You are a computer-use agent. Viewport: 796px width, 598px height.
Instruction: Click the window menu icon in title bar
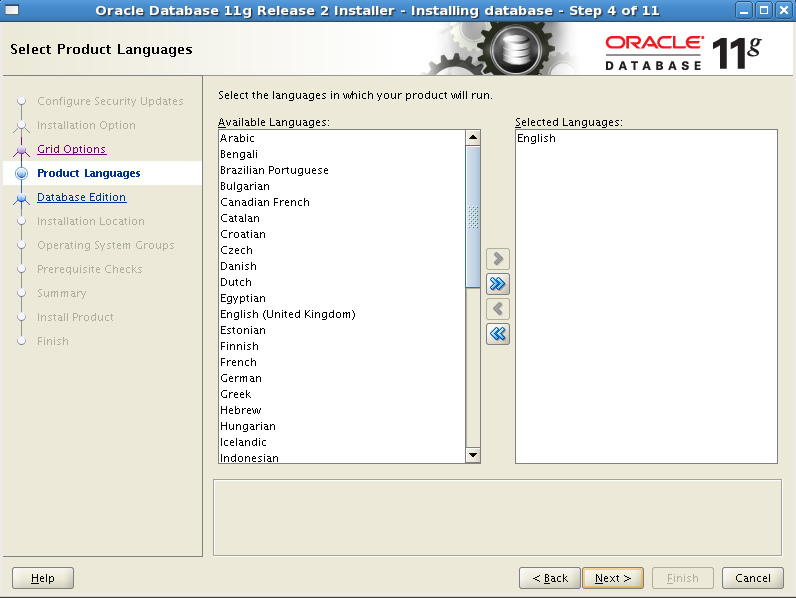point(12,10)
